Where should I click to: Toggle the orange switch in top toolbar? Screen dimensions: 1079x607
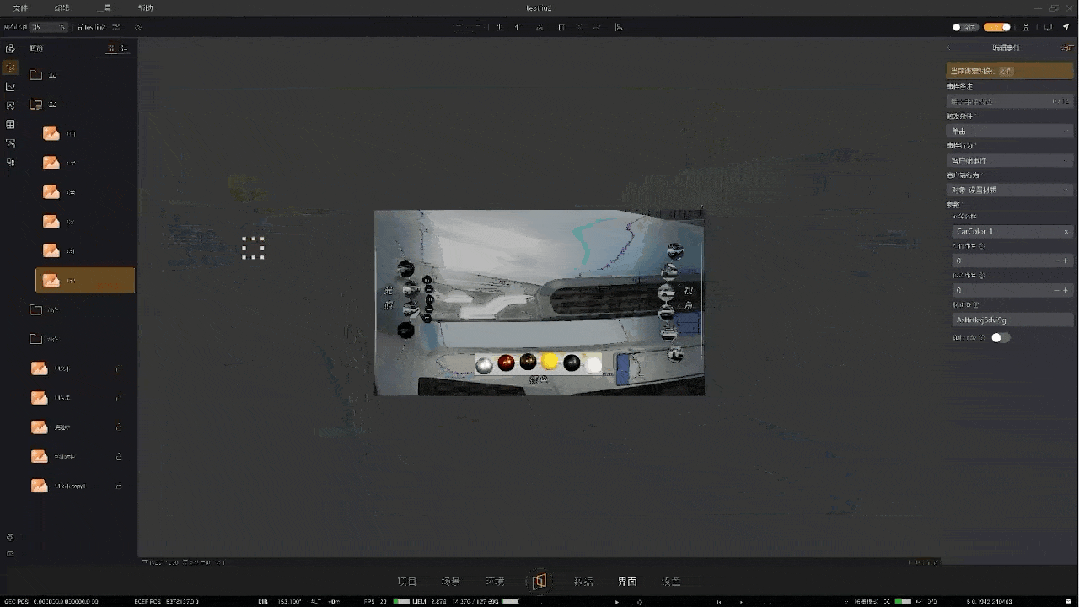[x=997, y=27]
